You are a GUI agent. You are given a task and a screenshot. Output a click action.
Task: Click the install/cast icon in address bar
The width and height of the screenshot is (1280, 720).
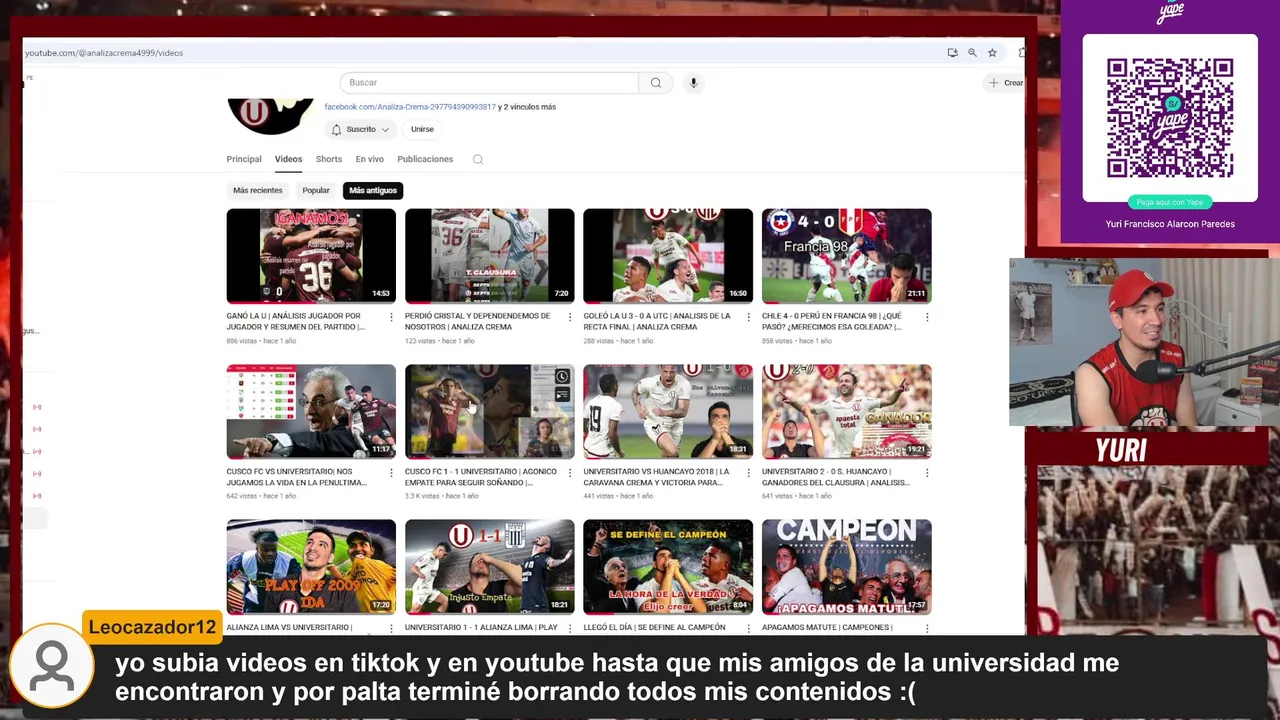coord(952,52)
